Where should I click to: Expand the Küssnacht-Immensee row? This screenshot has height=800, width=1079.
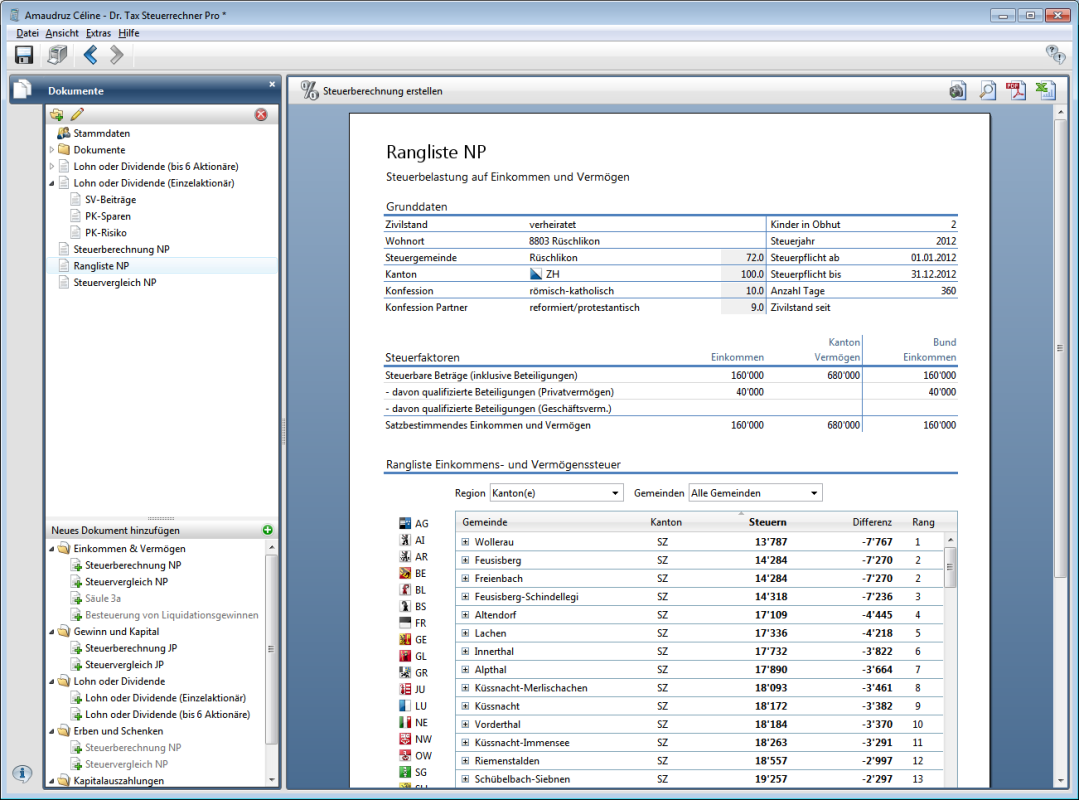coord(465,743)
